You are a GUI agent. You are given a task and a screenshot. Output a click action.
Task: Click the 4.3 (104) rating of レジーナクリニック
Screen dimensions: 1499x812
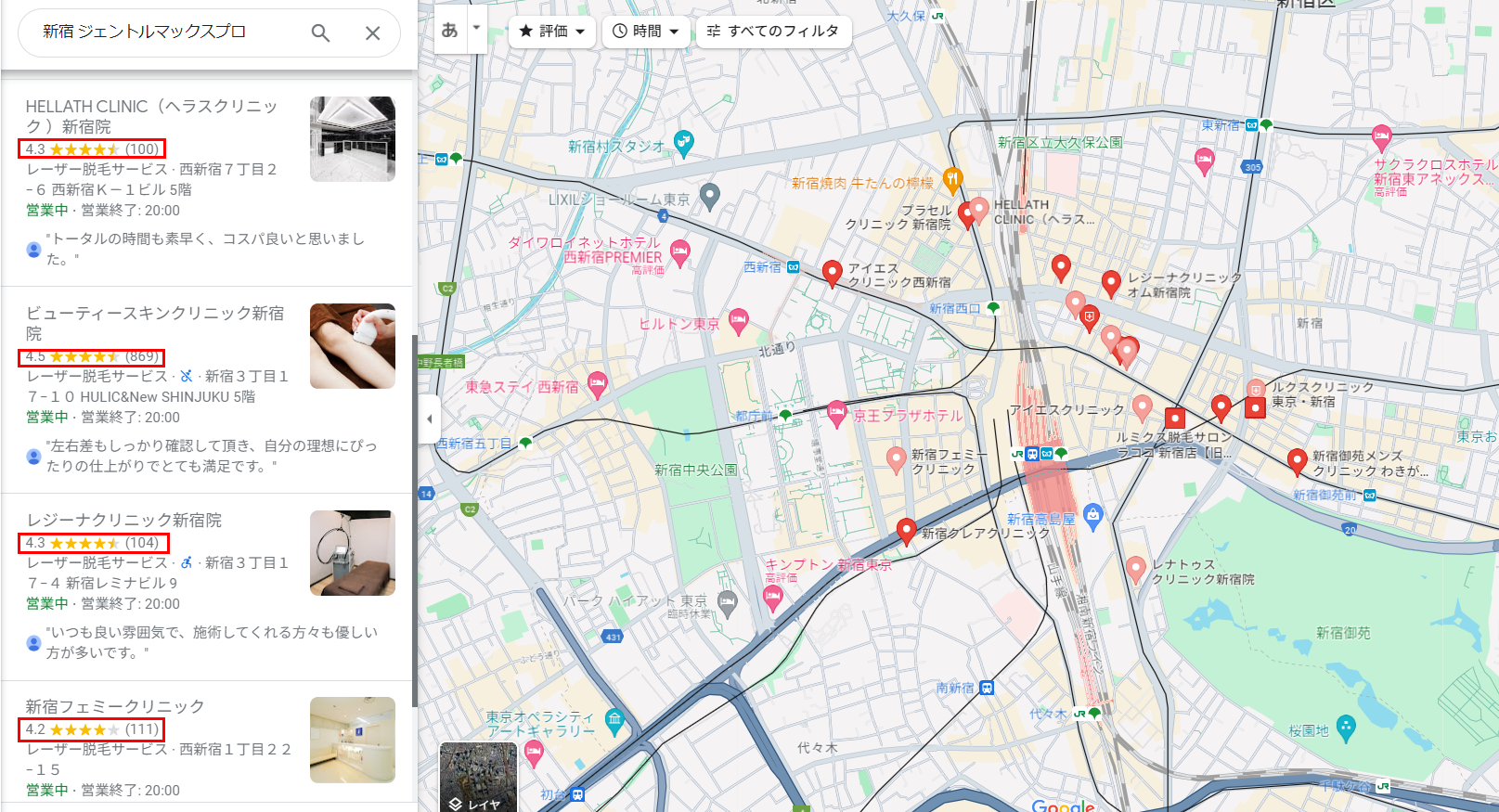pos(93,543)
